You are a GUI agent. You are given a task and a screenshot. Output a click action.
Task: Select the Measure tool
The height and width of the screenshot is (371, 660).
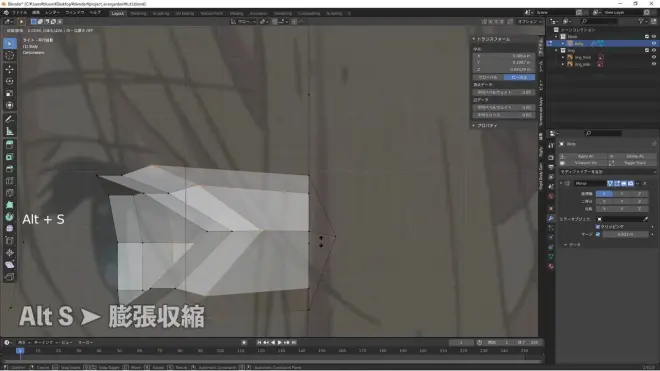[x=10, y=131]
